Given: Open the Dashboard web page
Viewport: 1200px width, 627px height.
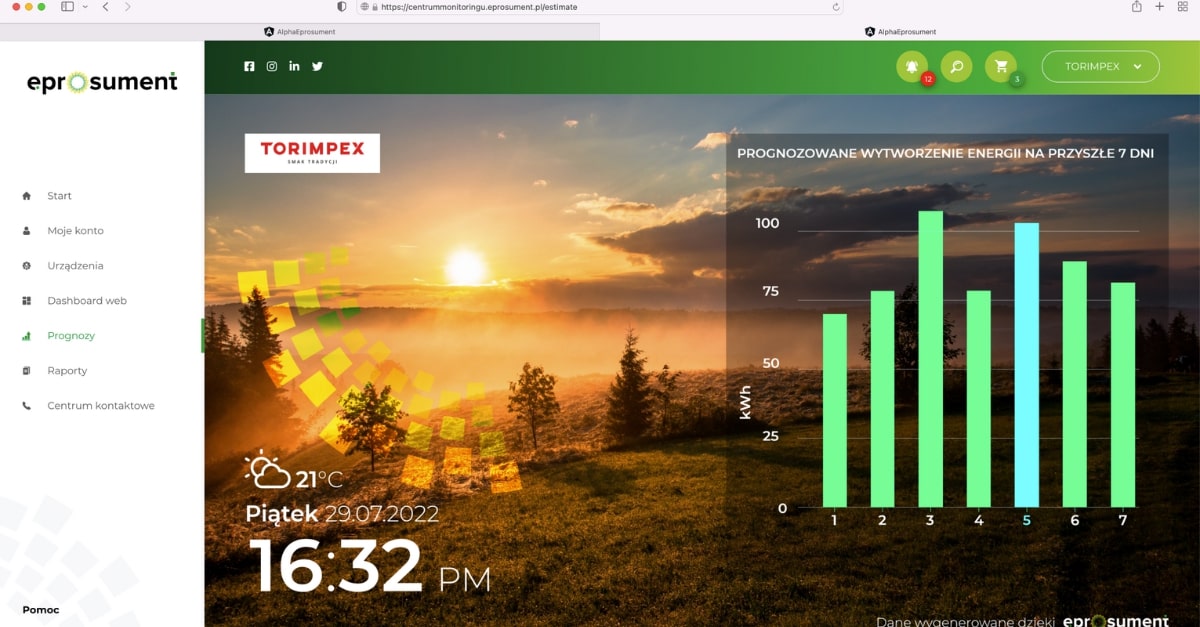Looking at the screenshot, I should coord(86,301).
